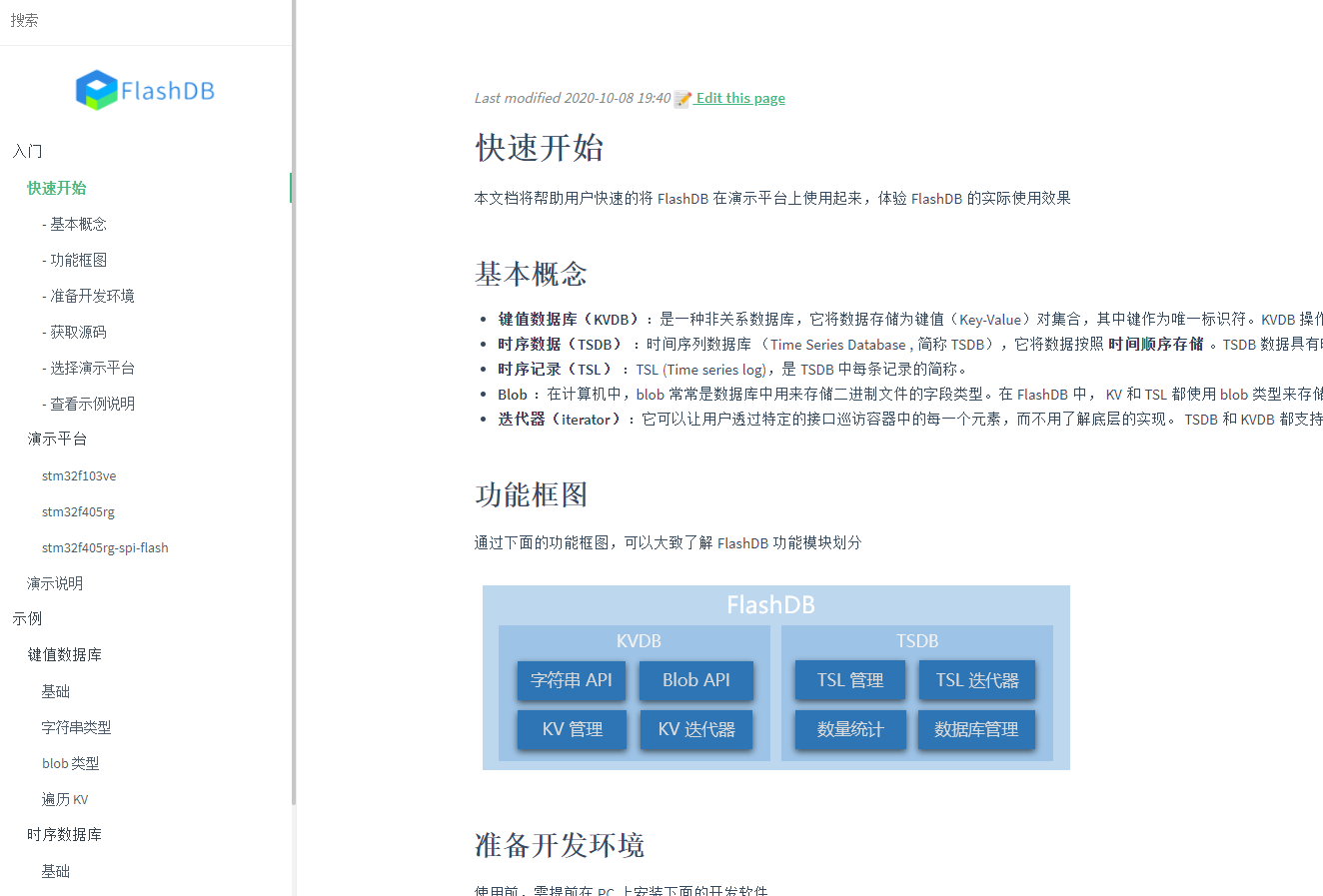
Task: Click the 快速开始 page heading
Action: (x=540, y=148)
